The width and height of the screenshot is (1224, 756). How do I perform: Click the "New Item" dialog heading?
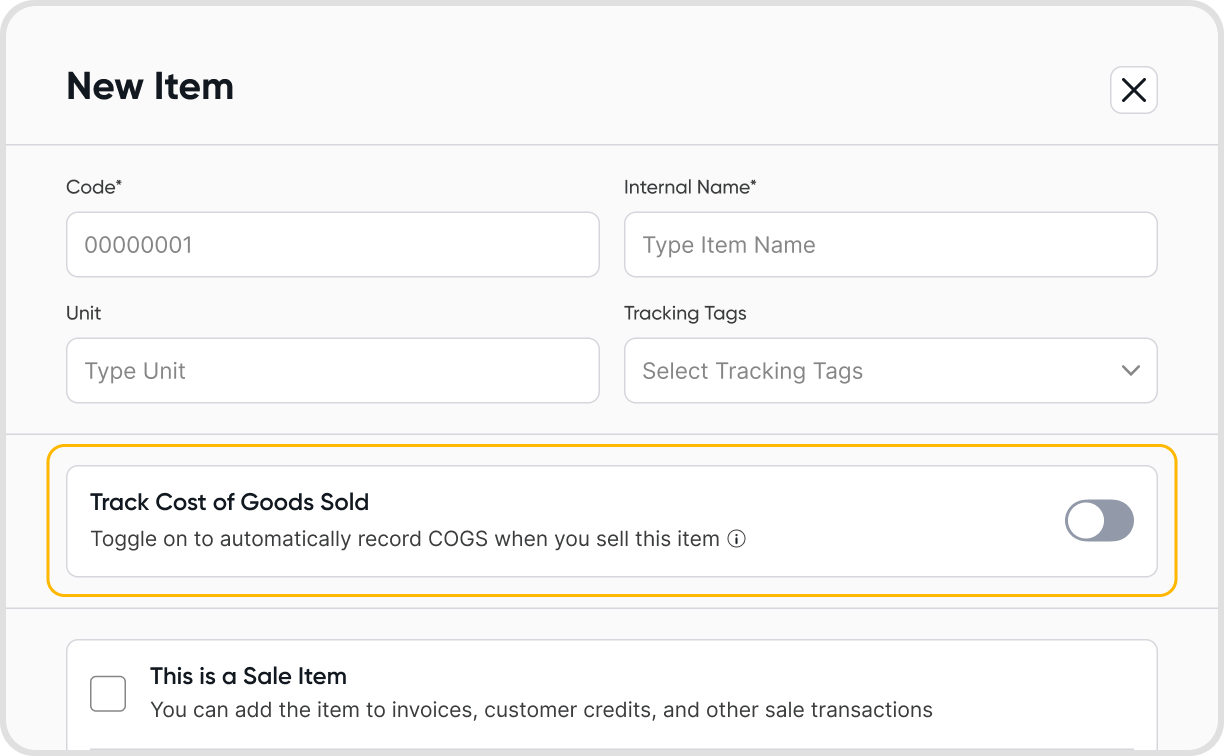150,87
